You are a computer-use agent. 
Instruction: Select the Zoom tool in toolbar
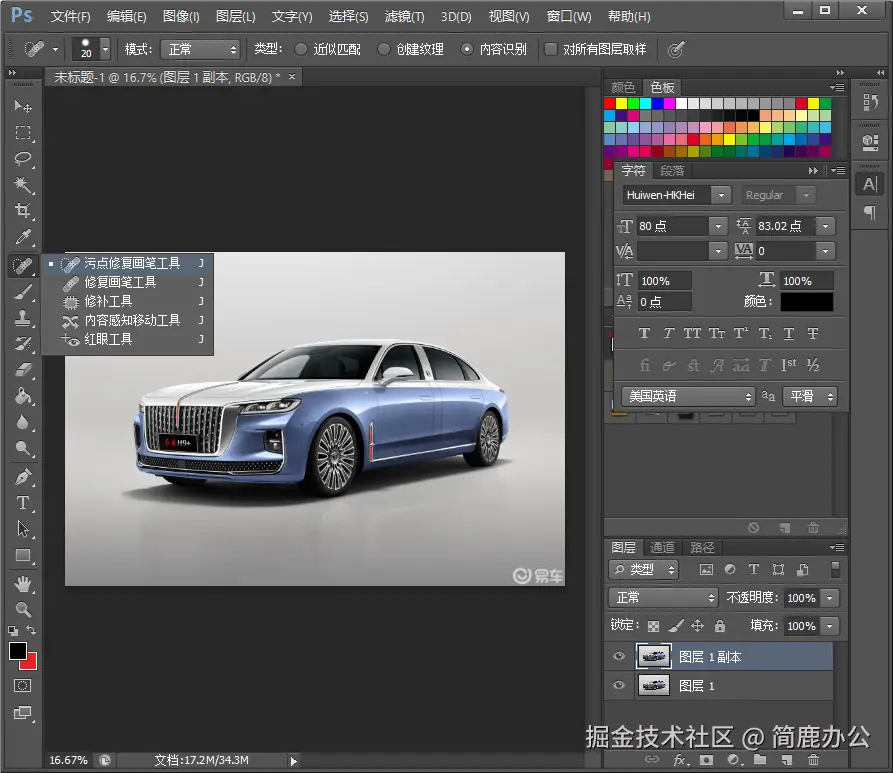pyautogui.click(x=22, y=609)
